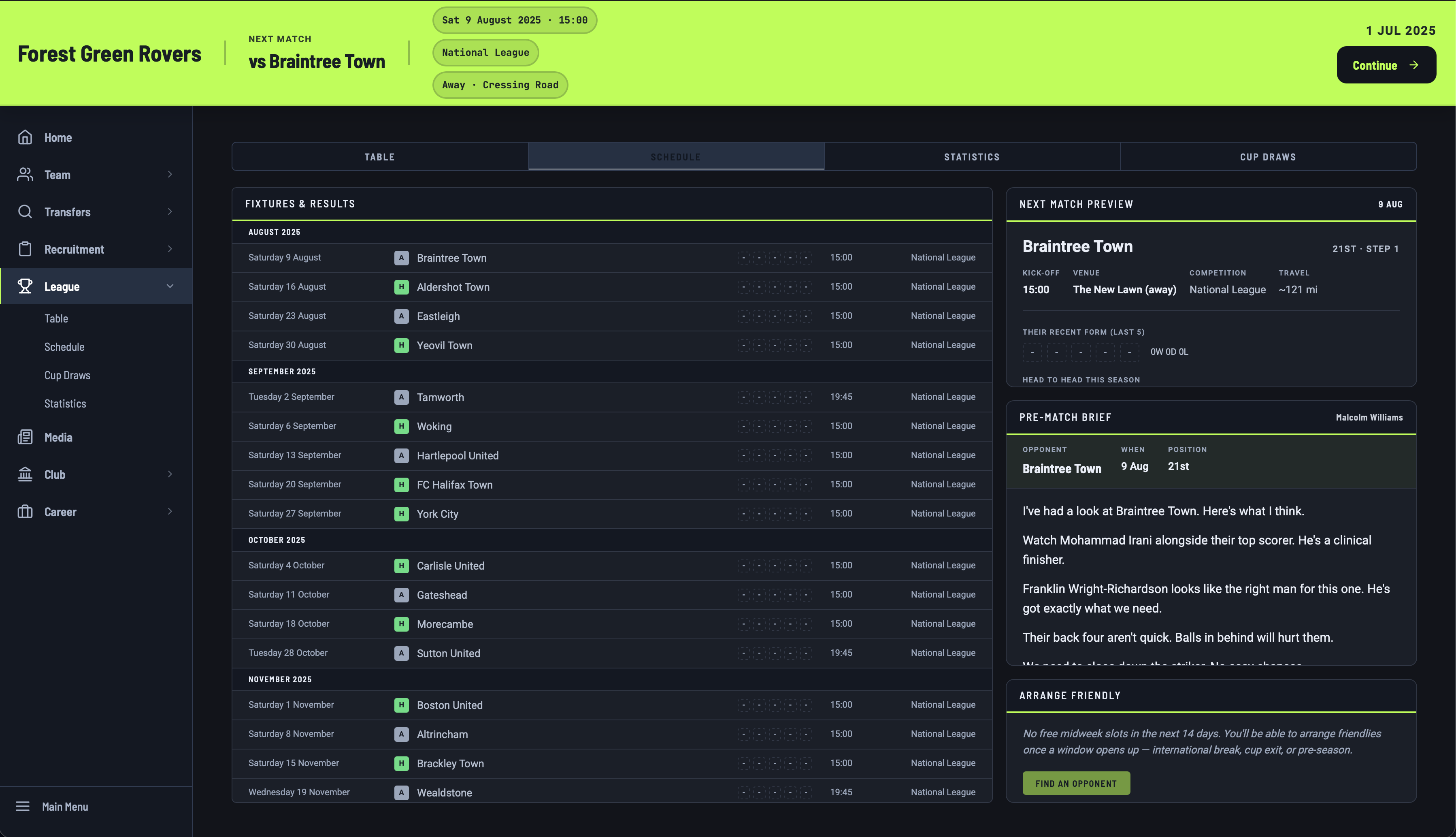Click the Continue button
Screen dimensions: 1456x837
coord(1386,65)
